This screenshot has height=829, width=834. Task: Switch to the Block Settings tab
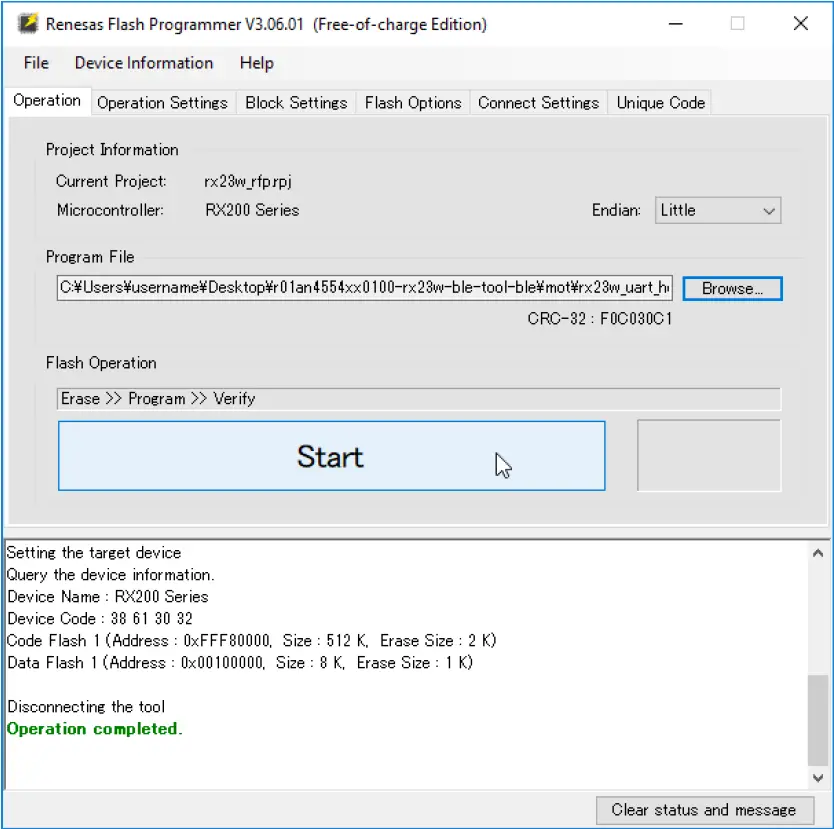pyautogui.click(x=296, y=102)
